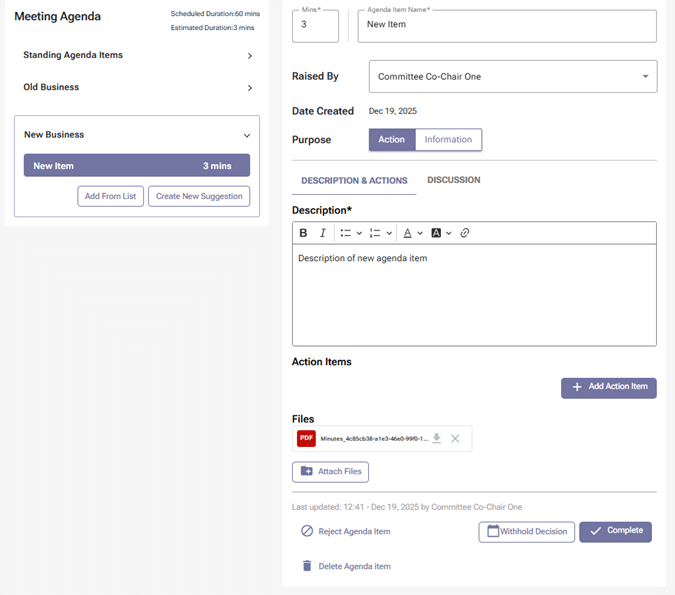Set Purpose to Action
Viewport: 675px width, 595px height.
392,140
